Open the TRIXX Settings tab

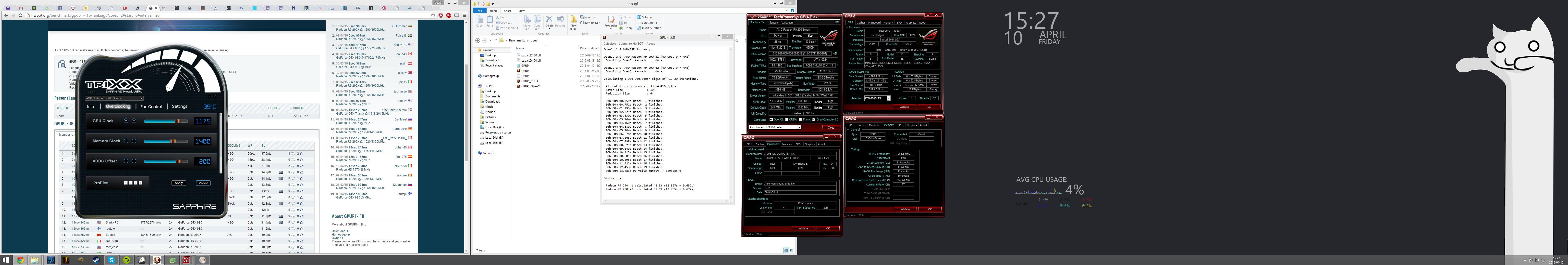click(x=180, y=106)
